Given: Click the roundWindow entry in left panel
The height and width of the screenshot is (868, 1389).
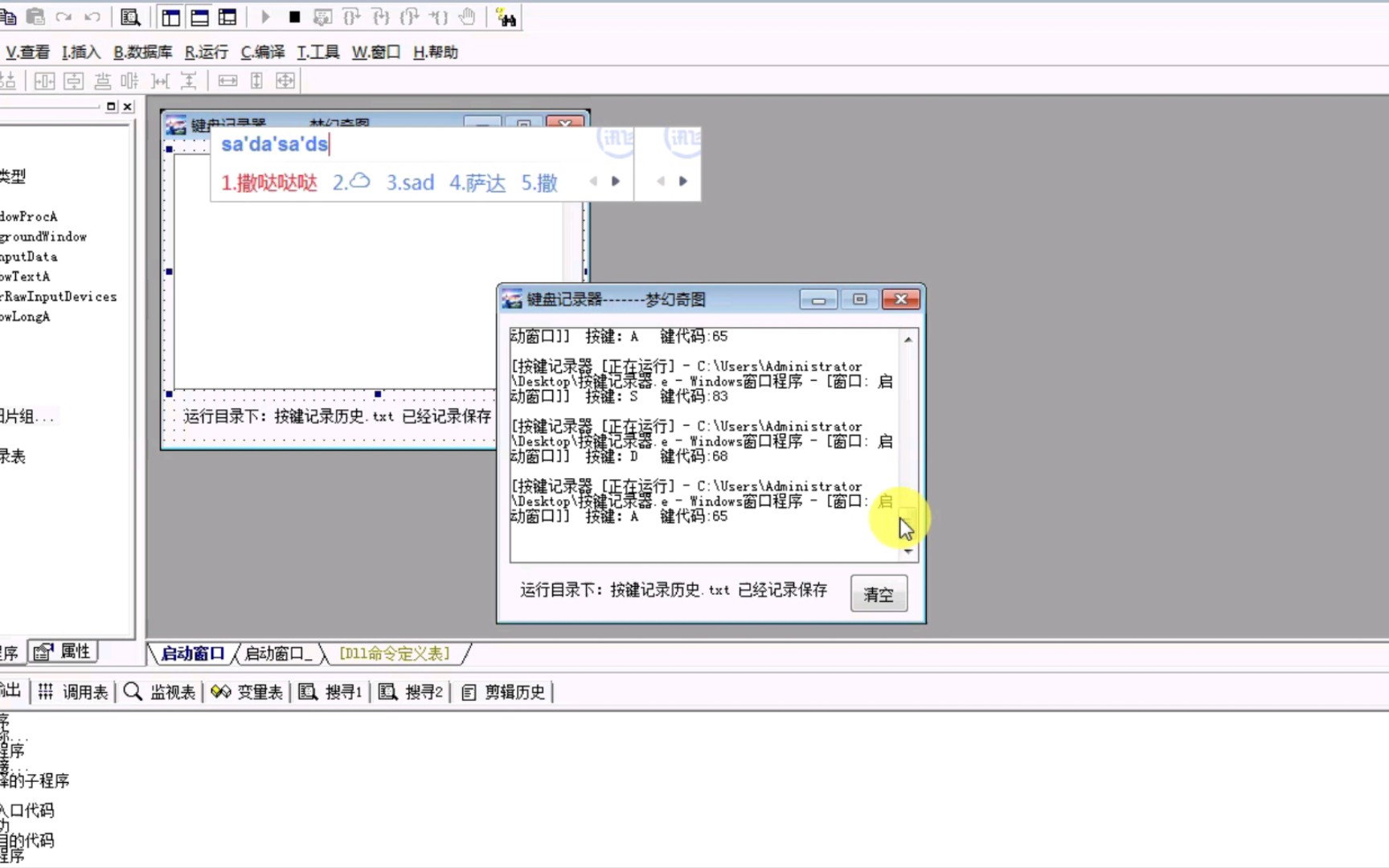Looking at the screenshot, I should [x=43, y=237].
